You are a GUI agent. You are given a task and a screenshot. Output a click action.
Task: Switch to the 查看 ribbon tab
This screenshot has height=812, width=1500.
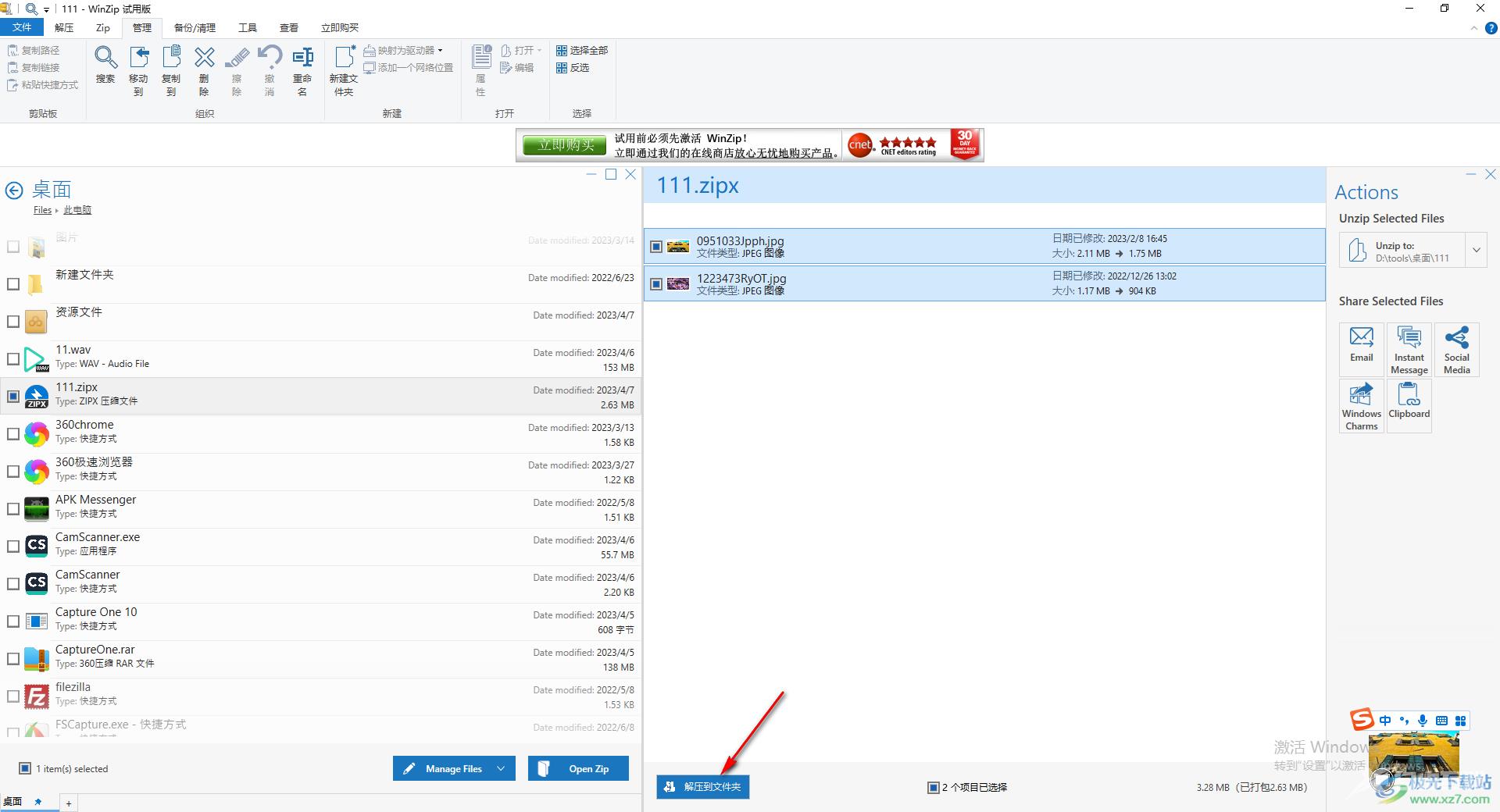coord(289,27)
